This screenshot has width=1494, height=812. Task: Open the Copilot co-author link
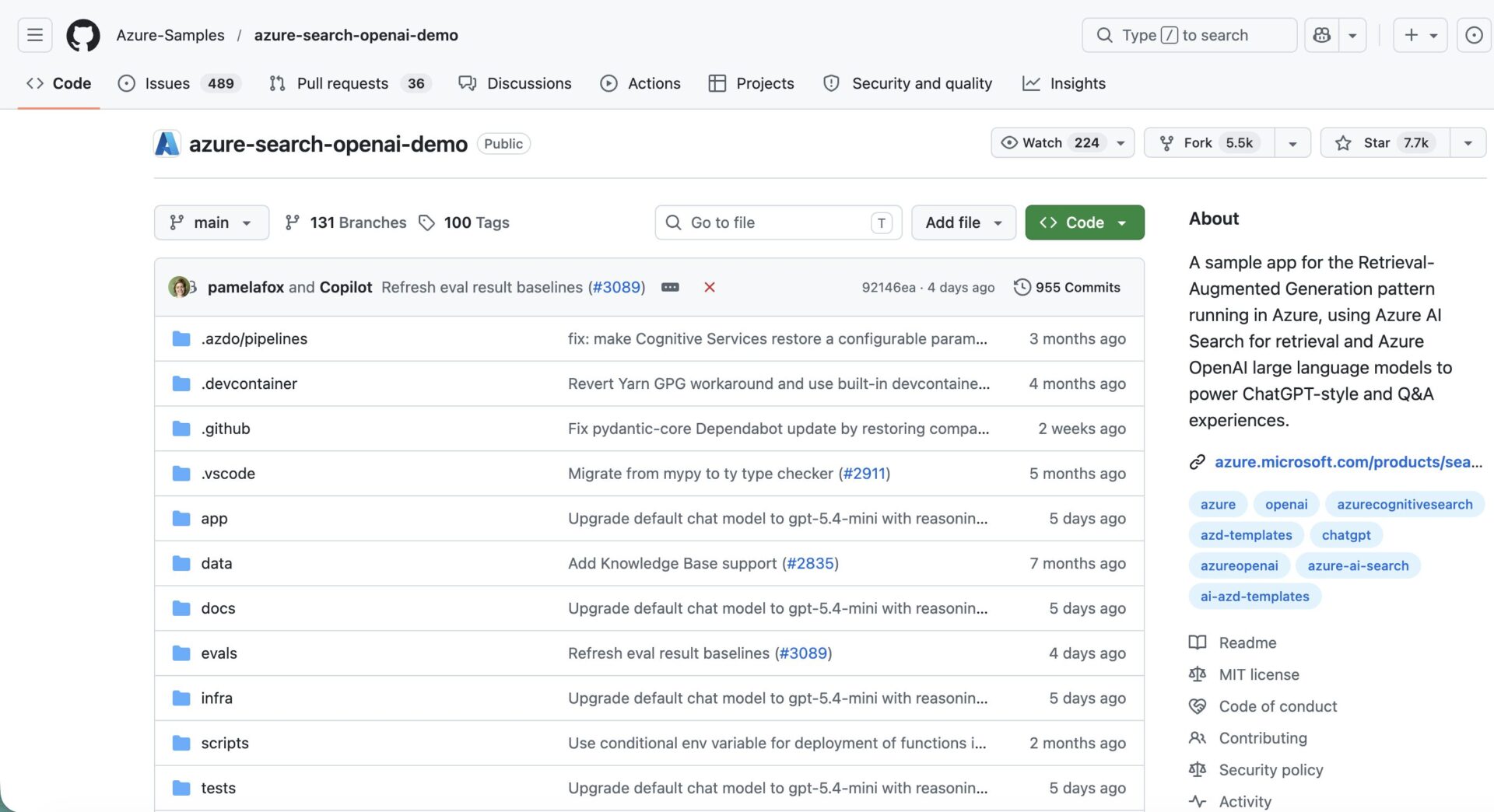click(x=346, y=287)
